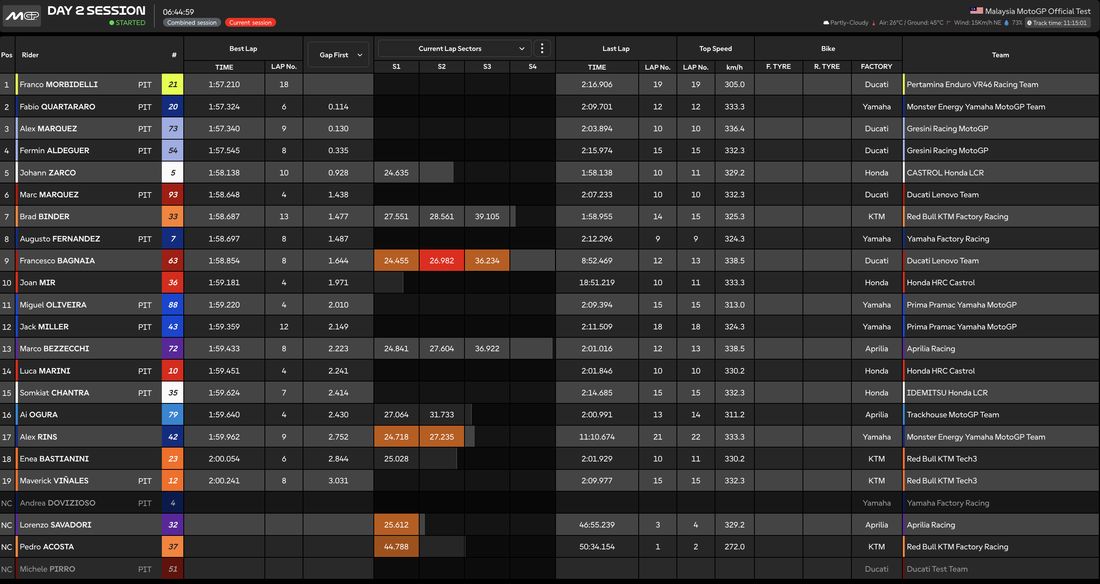The width and height of the screenshot is (1100, 584).
Task: Click the wind flag icon
Action: point(948,22)
